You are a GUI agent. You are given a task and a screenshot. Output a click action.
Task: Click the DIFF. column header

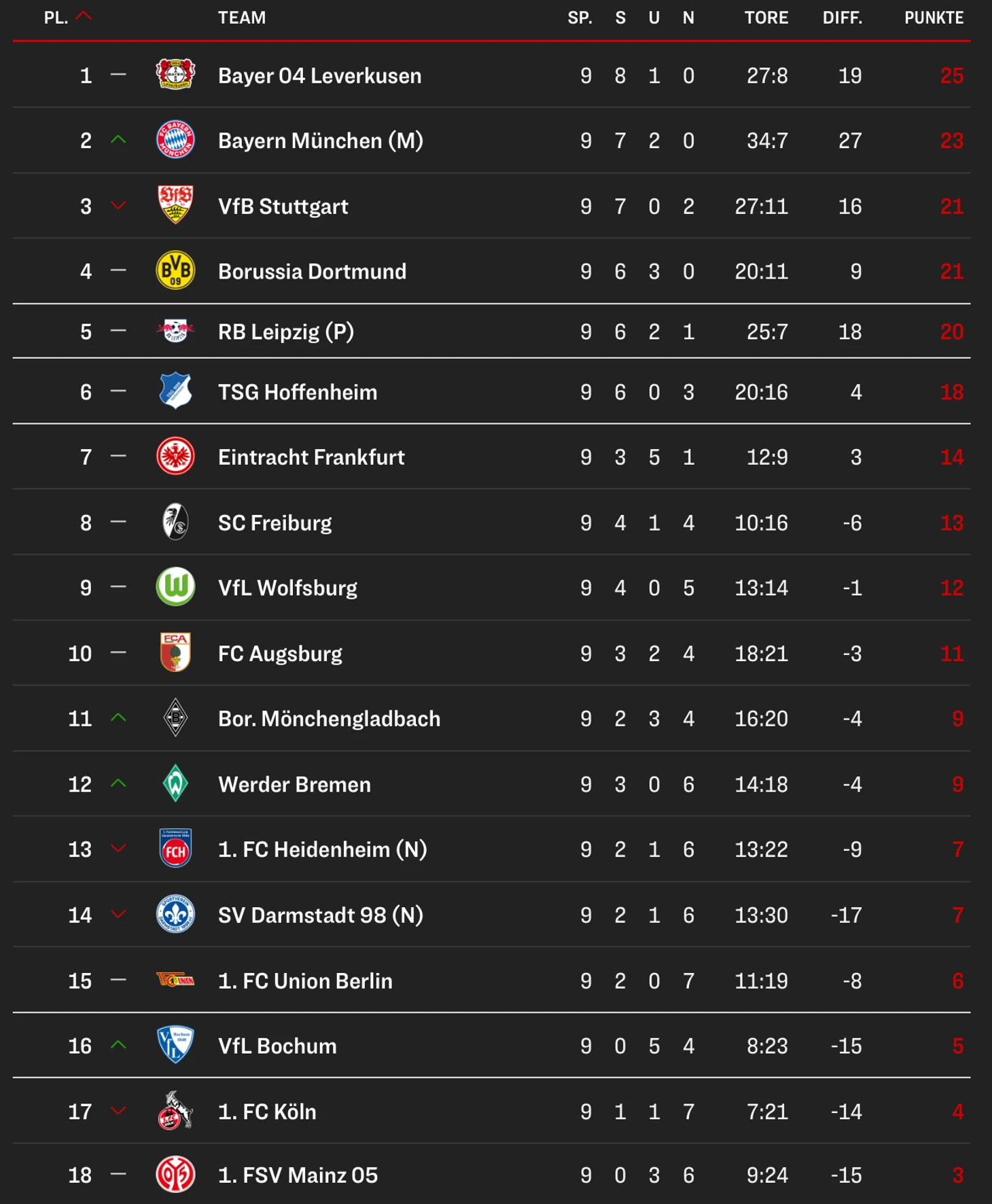843,18
